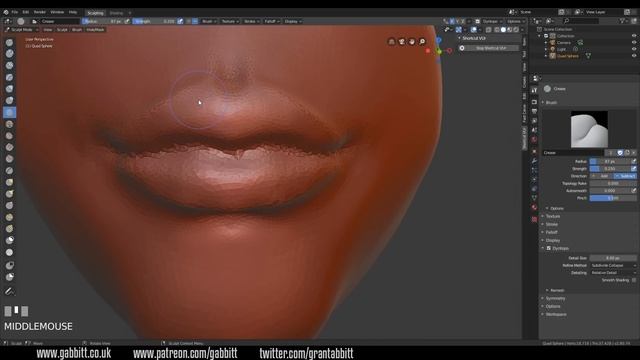Open the Active Tool properties tab
This screenshot has height=360, width=640.
[534, 90]
